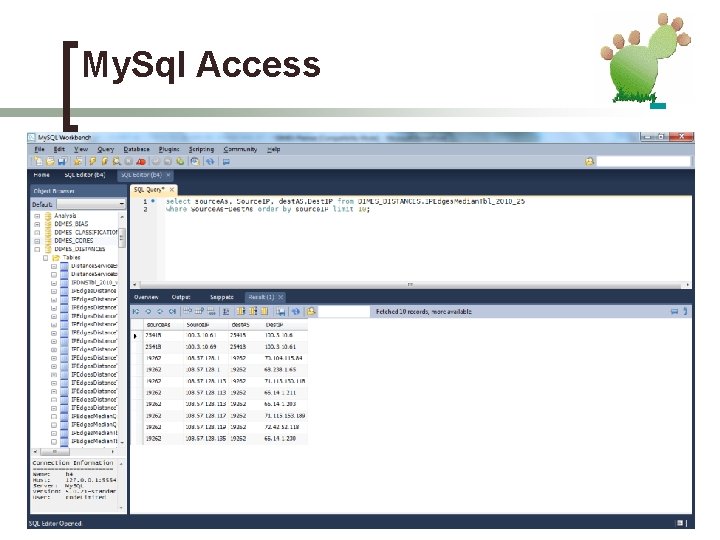Switch to the Overview tab
Viewport: 720px width, 540px height.
146,297
